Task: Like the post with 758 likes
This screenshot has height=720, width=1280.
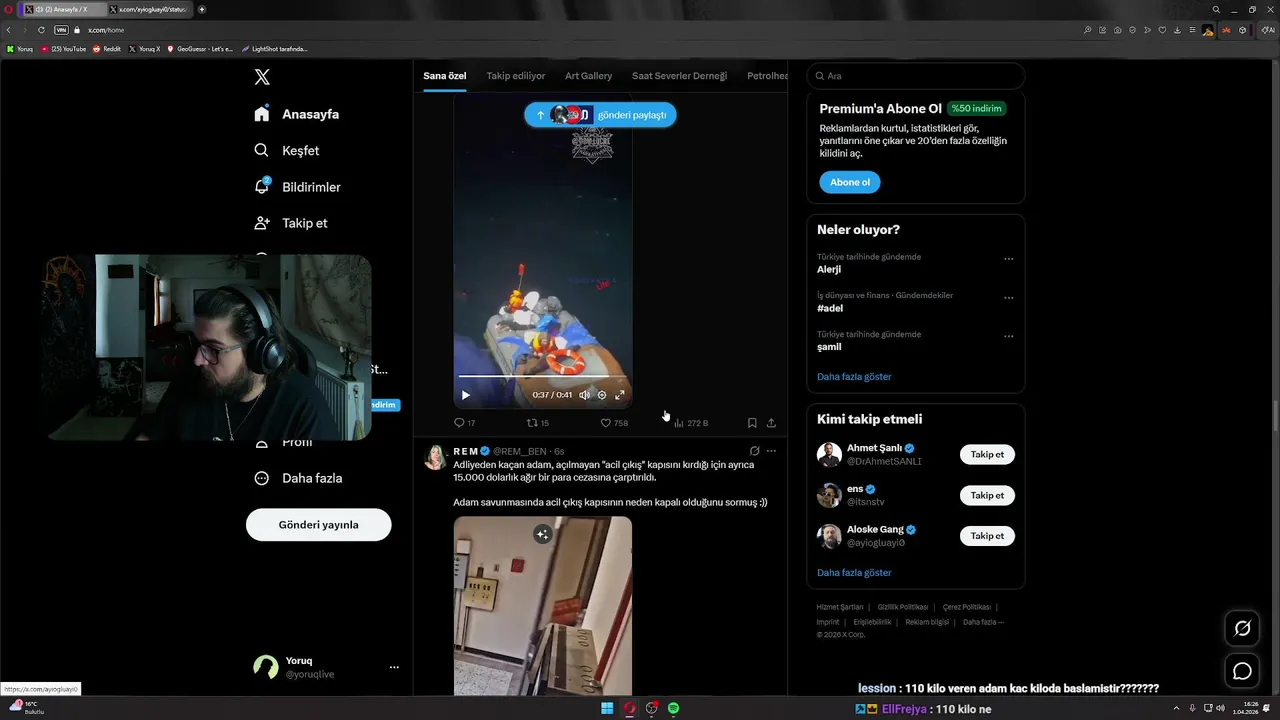Action: 614,423
